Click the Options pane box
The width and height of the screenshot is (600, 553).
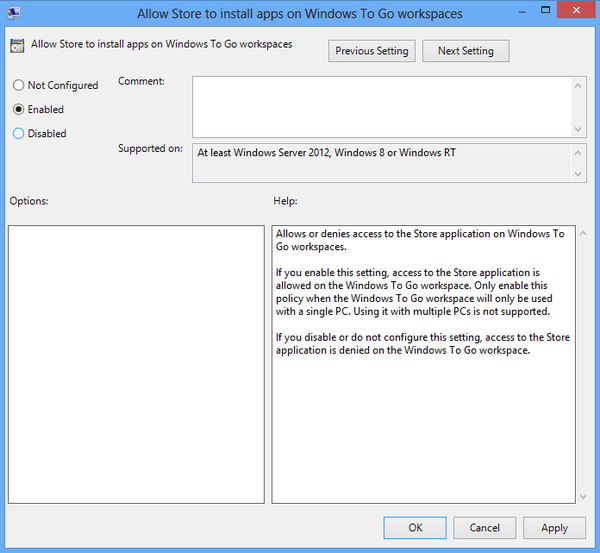[136, 364]
